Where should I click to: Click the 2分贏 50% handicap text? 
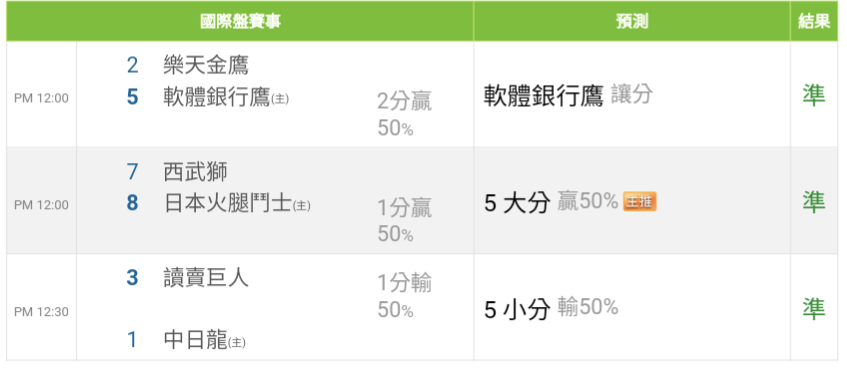[404, 115]
